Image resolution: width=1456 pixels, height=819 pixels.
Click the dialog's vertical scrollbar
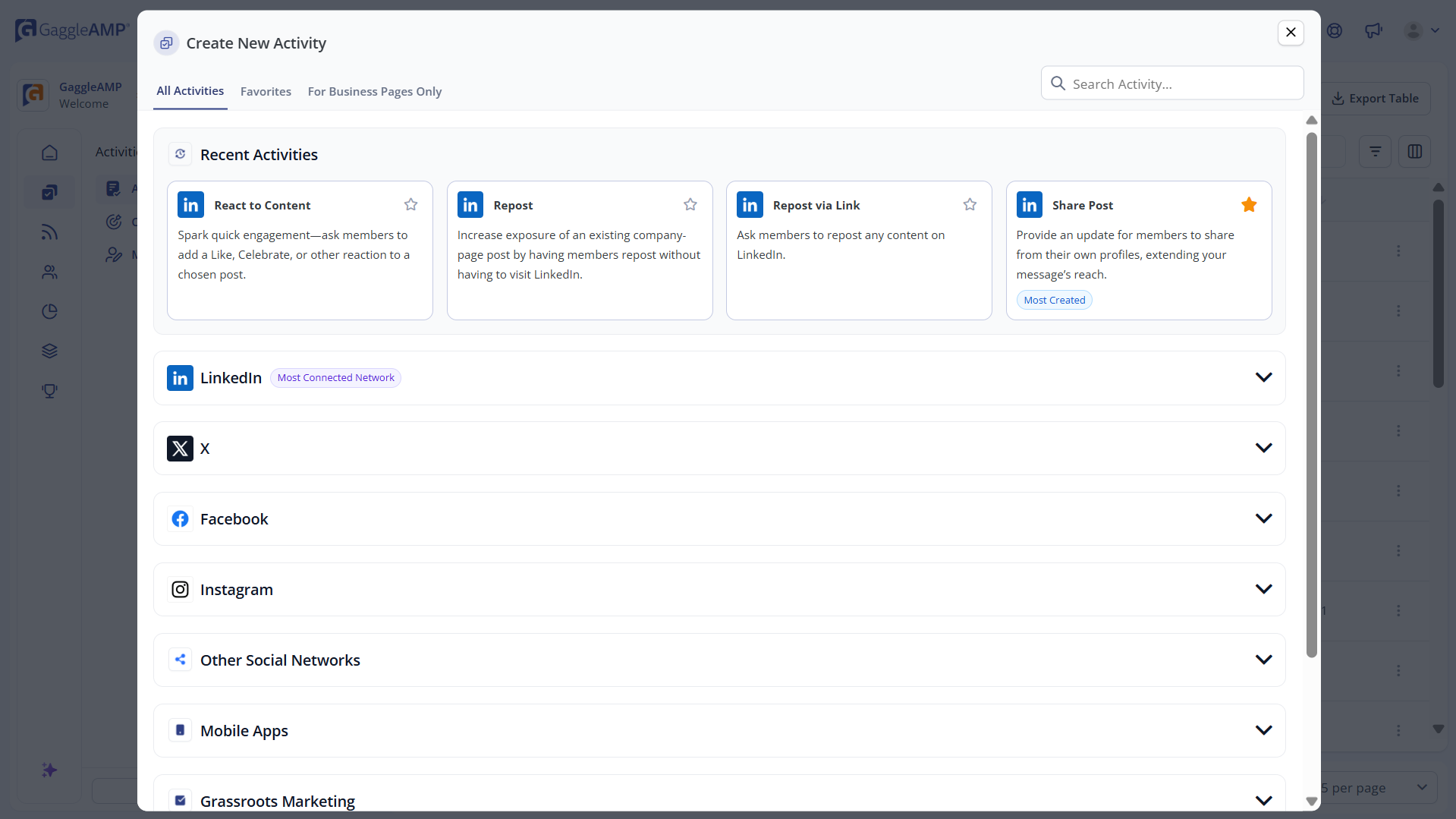[1311, 395]
